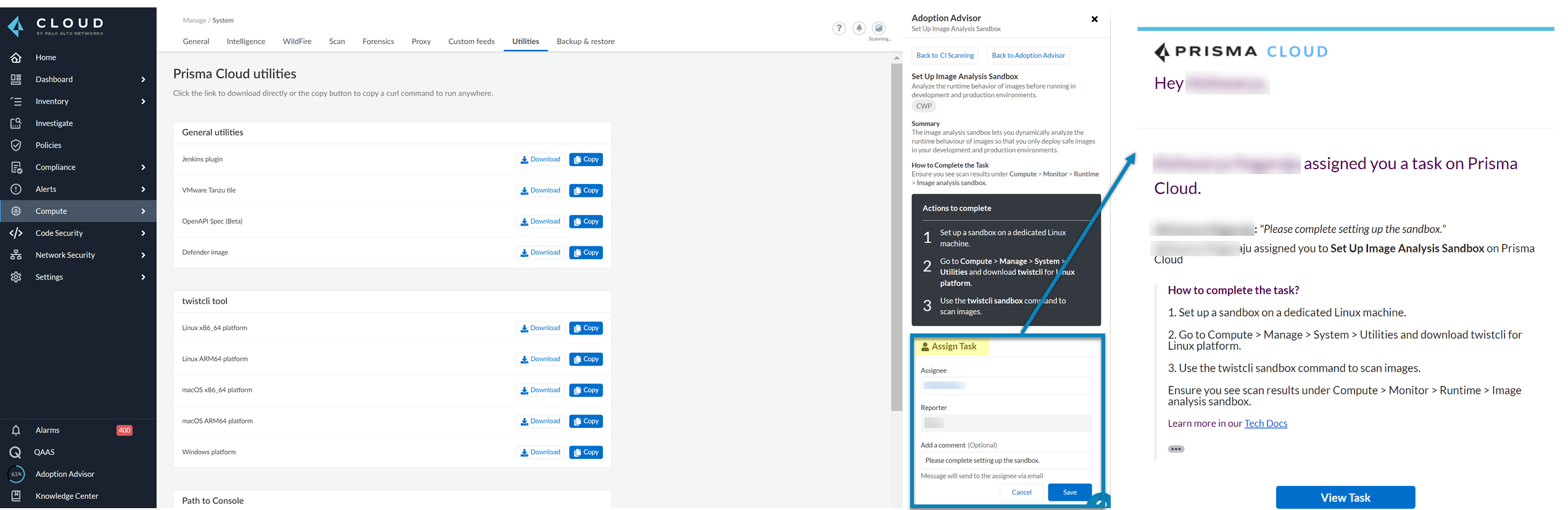Image resolution: width=1568 pixels, height=510 pixels.
Task: Expand the Settings chevron
Action: (x=143, y=277)
